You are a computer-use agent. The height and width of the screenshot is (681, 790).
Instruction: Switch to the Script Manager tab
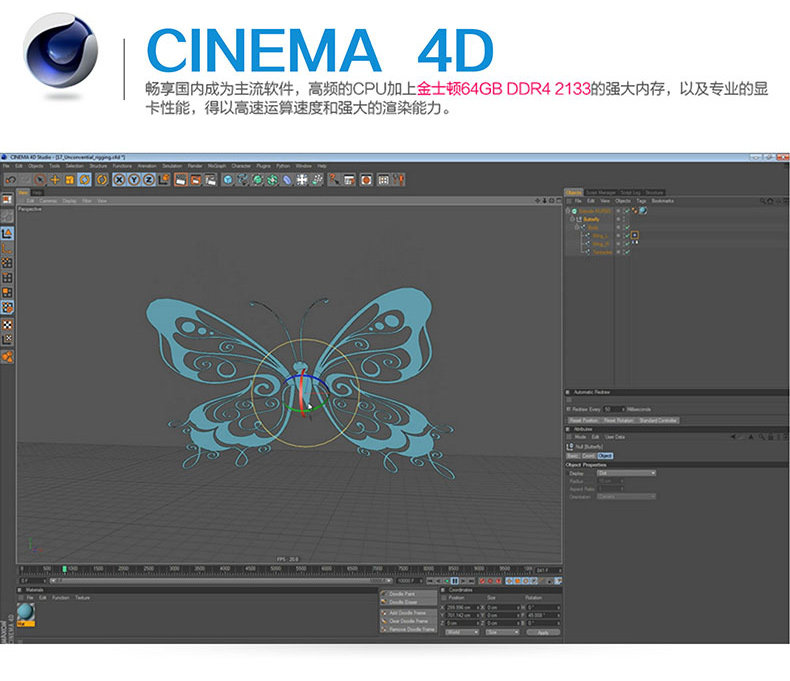click(x=601, y=192)
